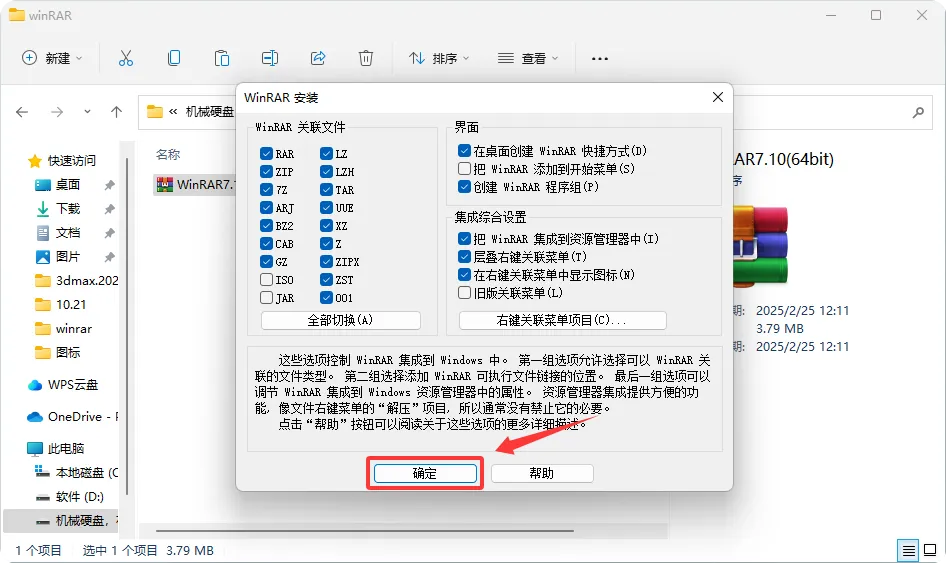Click the Paste clipboard icon in Explorer toolbar
The height and width of the screenshot is (563, 946).
coord(221,58)
